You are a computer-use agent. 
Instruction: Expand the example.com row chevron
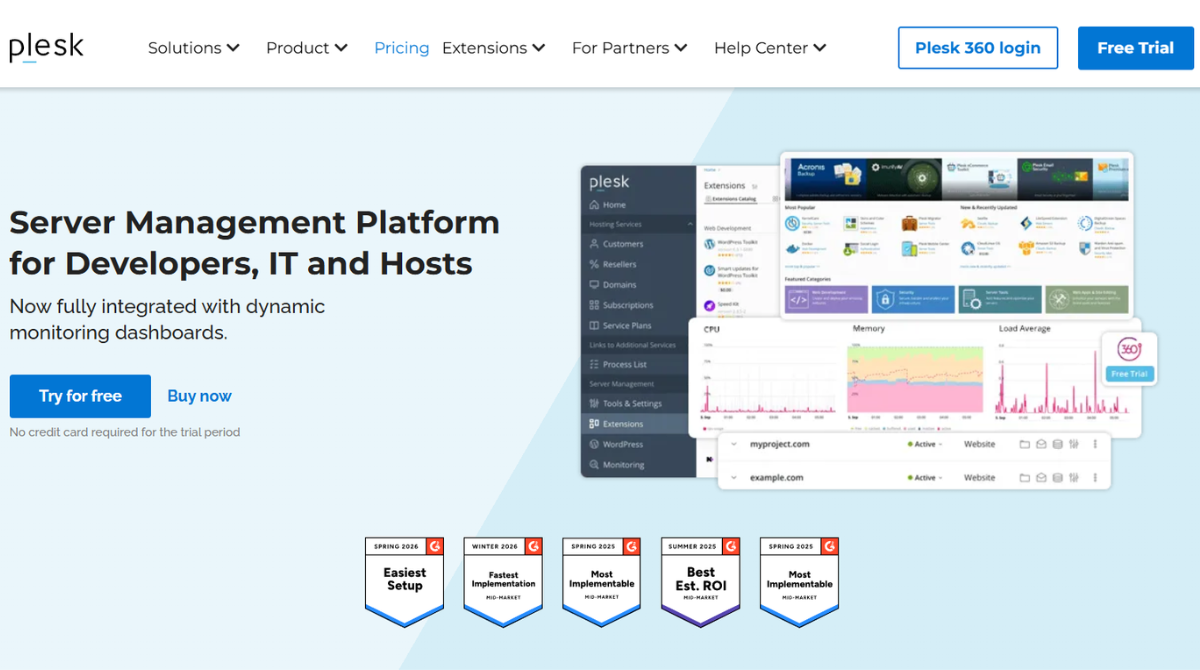pyautogui.click(x=733, y=477)
